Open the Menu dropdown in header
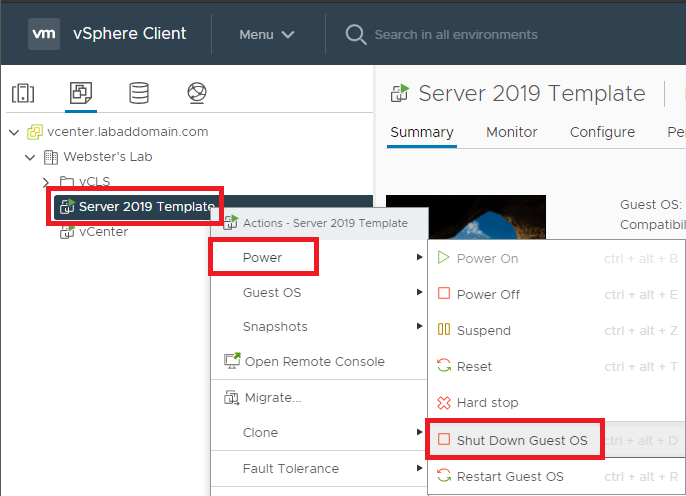The width and height of the screenshot is (686, 496). pyautogui.click(x=266, y=35)
